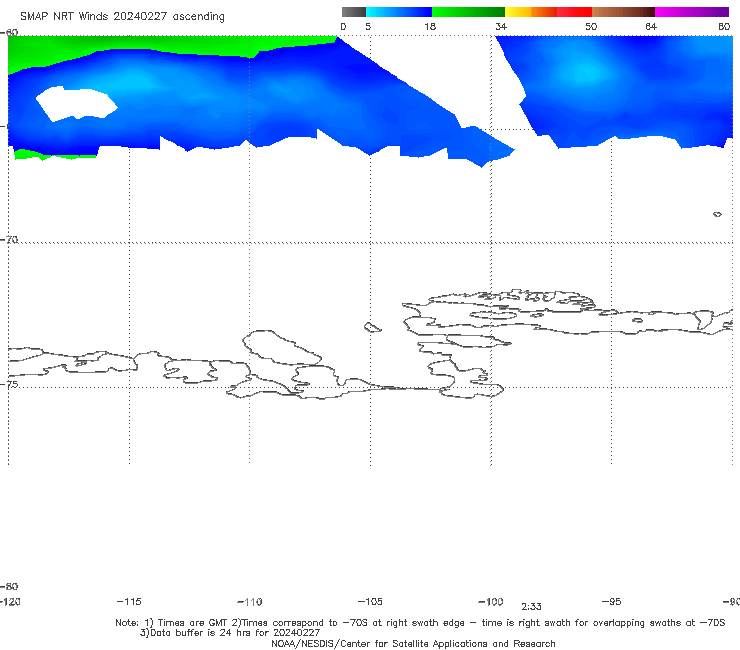Click the color scale label '34'
Screen dimensions: 740x650
501,27
